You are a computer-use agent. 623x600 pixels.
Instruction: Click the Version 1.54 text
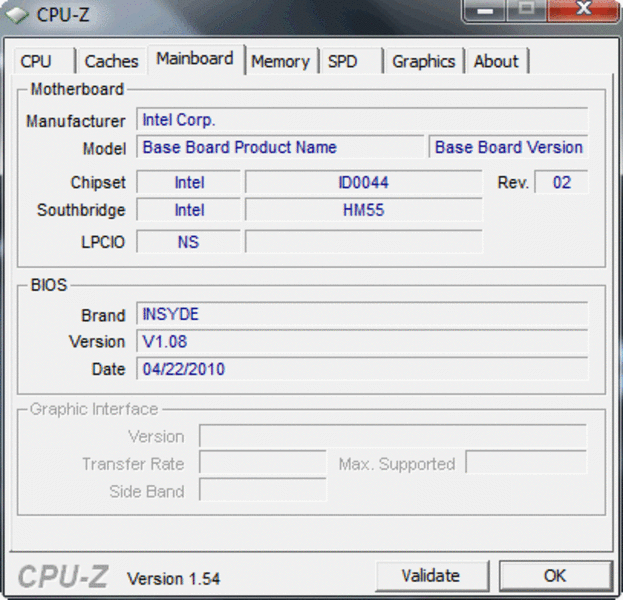[x=173, y=579]
